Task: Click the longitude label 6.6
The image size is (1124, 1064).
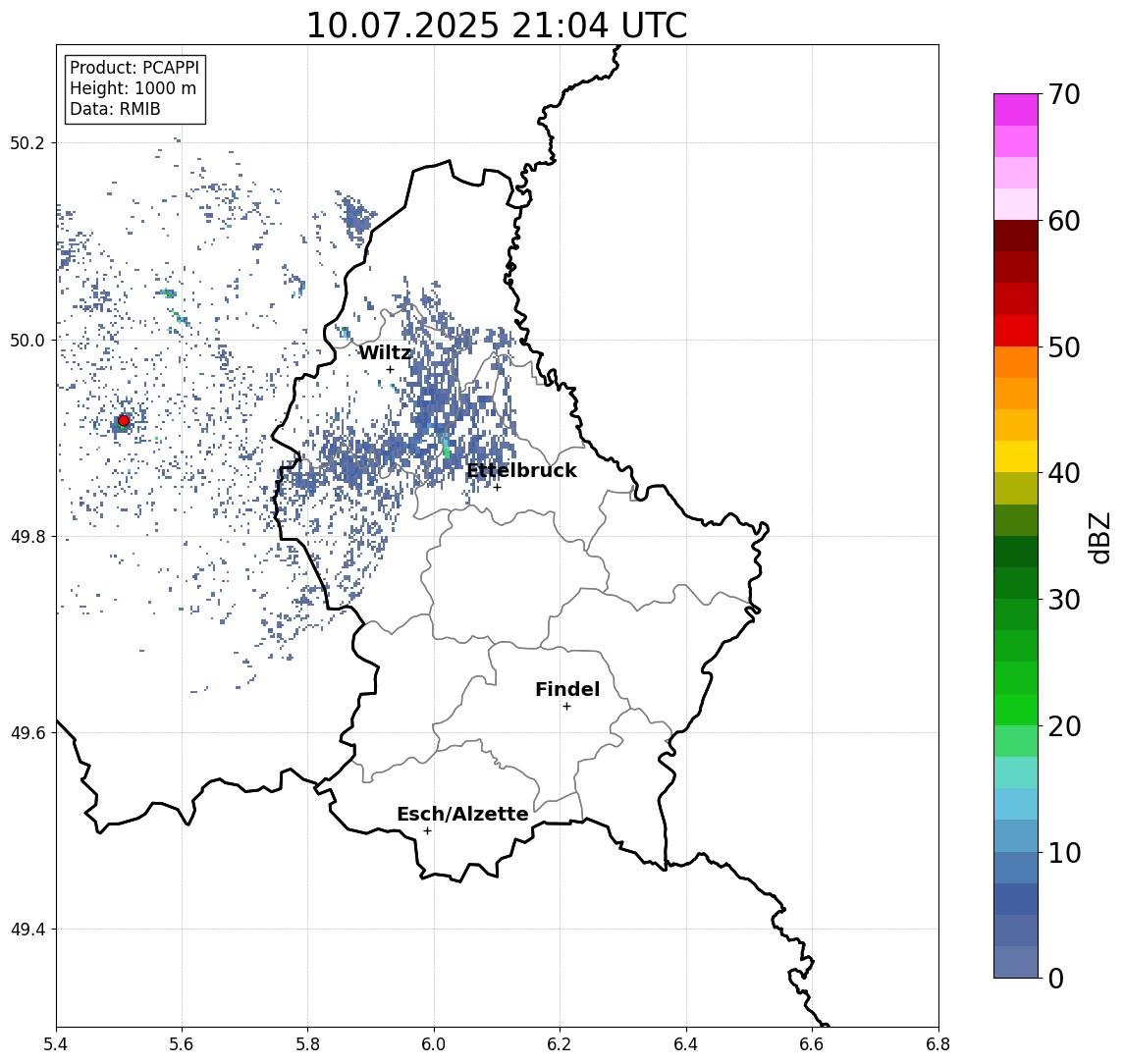Action: point(812,1044)
